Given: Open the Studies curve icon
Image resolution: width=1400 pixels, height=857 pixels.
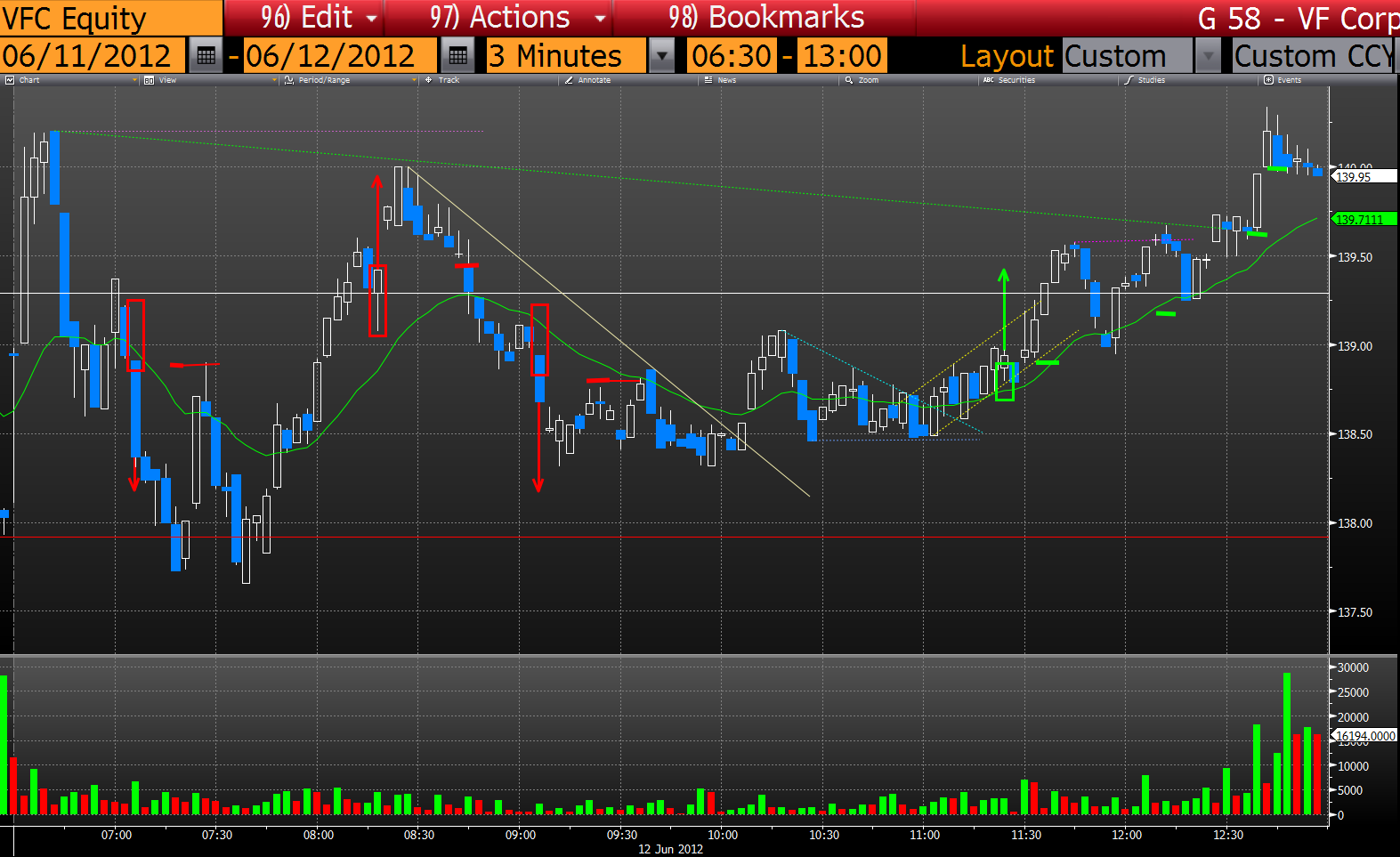Looking at the screenshot, I should pos(1129,80).
